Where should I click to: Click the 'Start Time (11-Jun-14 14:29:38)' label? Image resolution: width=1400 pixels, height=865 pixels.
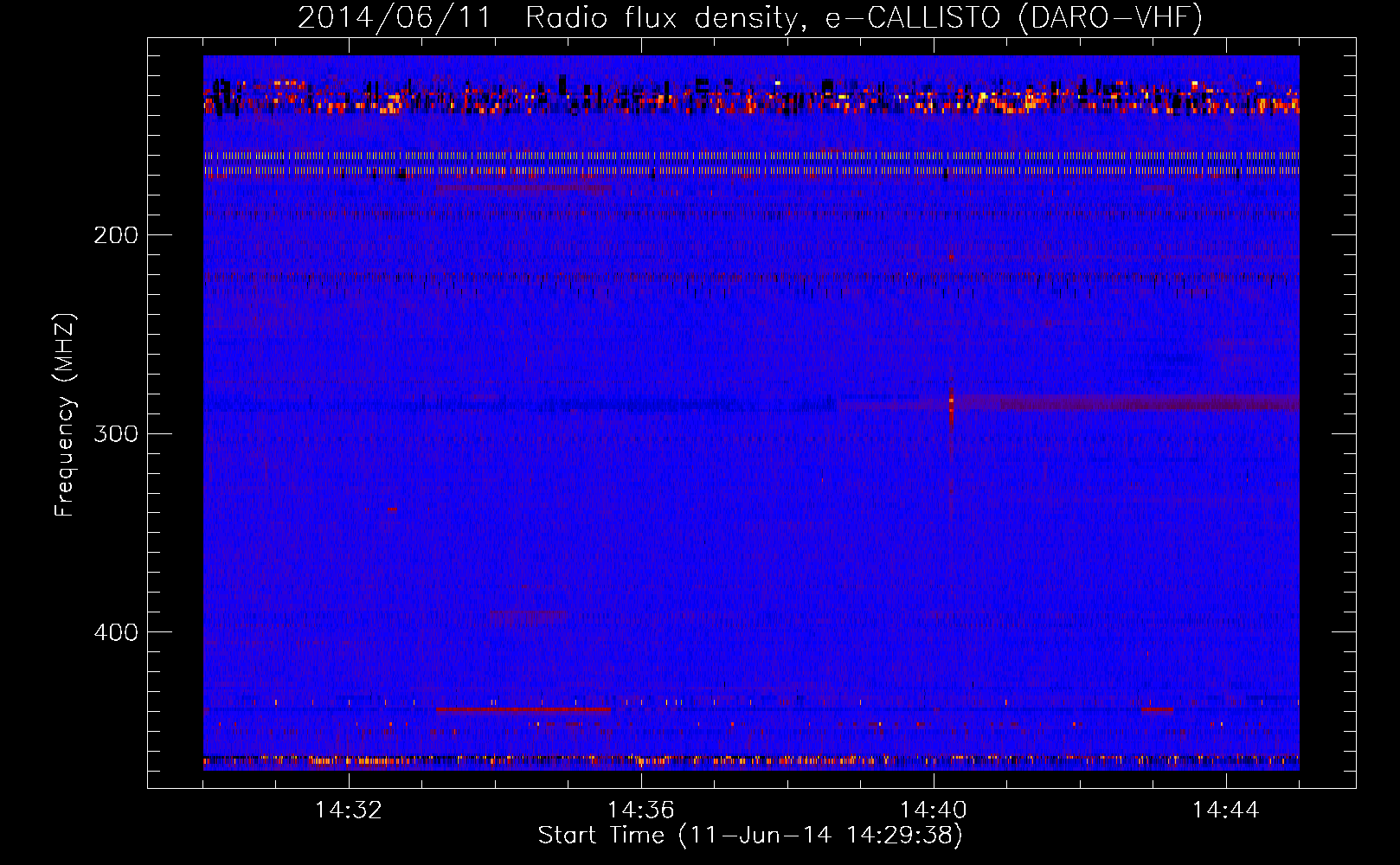point(750,836)
